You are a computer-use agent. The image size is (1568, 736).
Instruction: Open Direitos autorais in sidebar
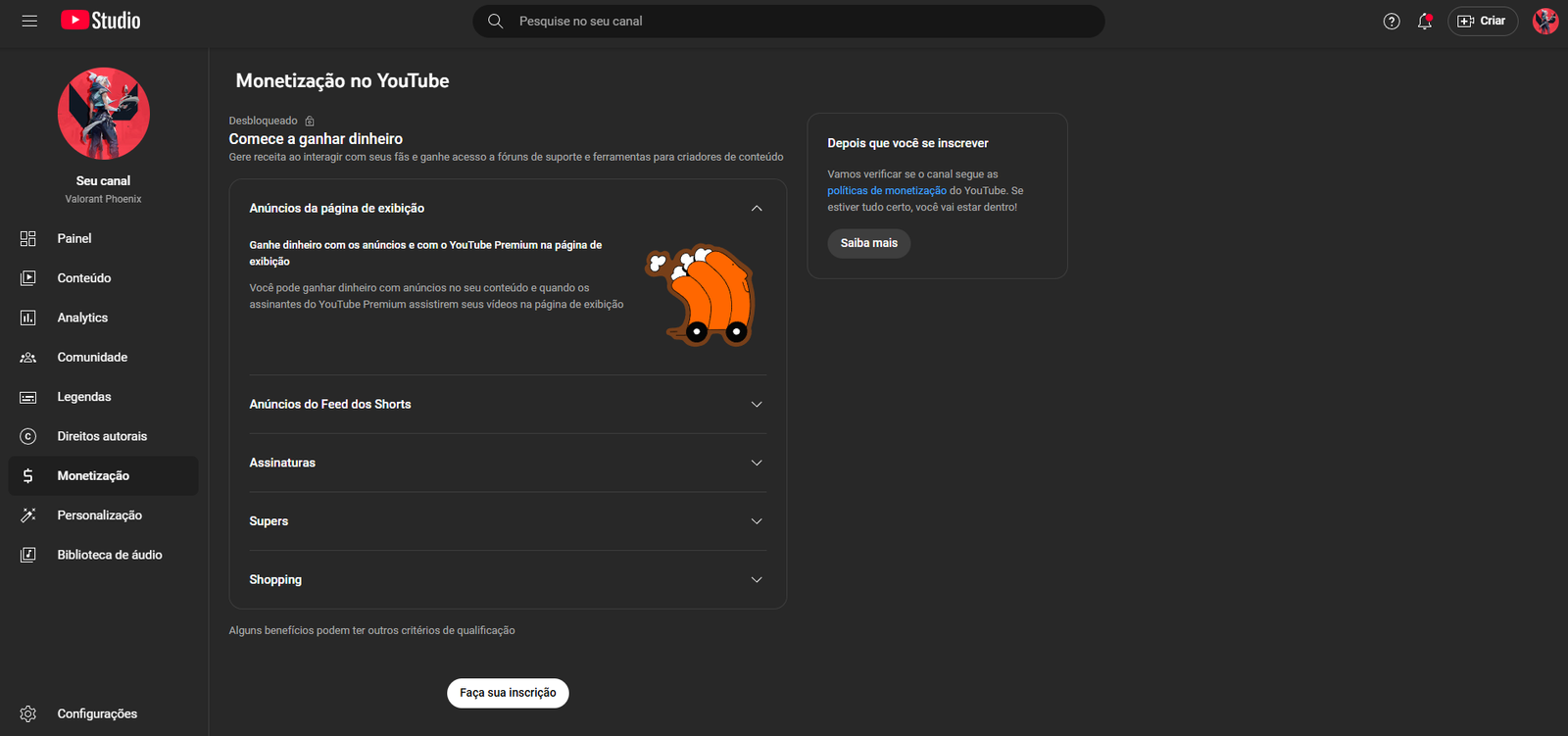pyautogui.click(x=104, y=436)
